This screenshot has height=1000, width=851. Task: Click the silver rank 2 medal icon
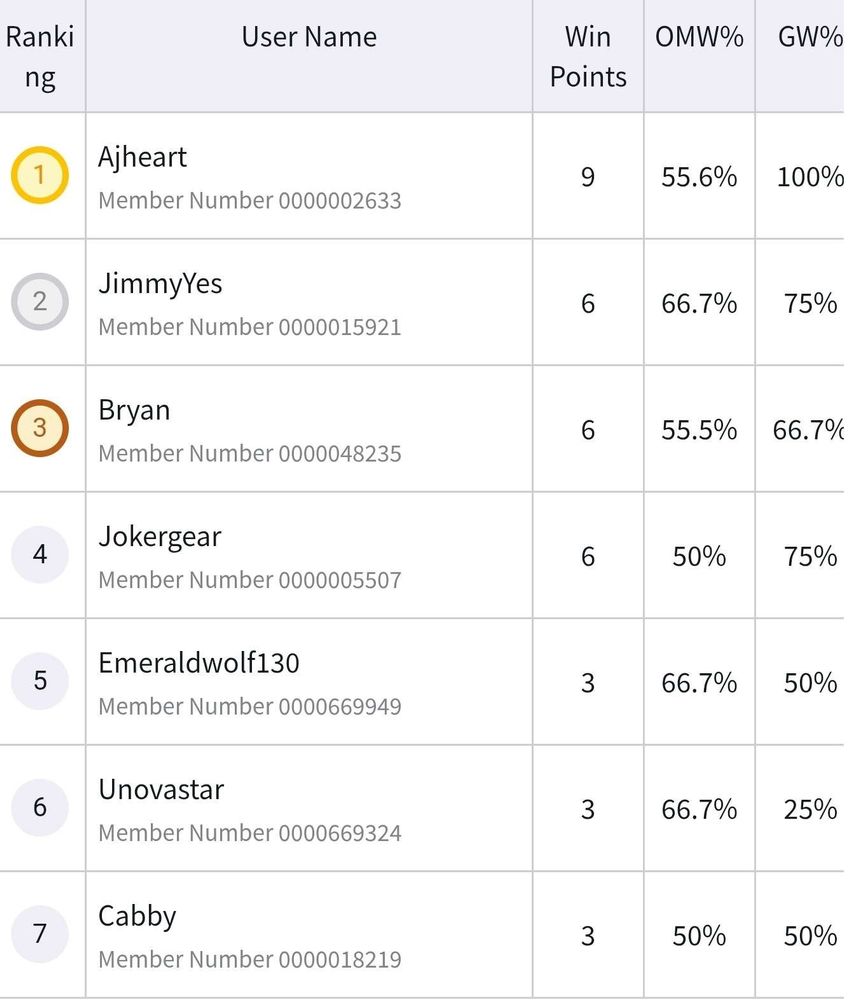point(40,302)
